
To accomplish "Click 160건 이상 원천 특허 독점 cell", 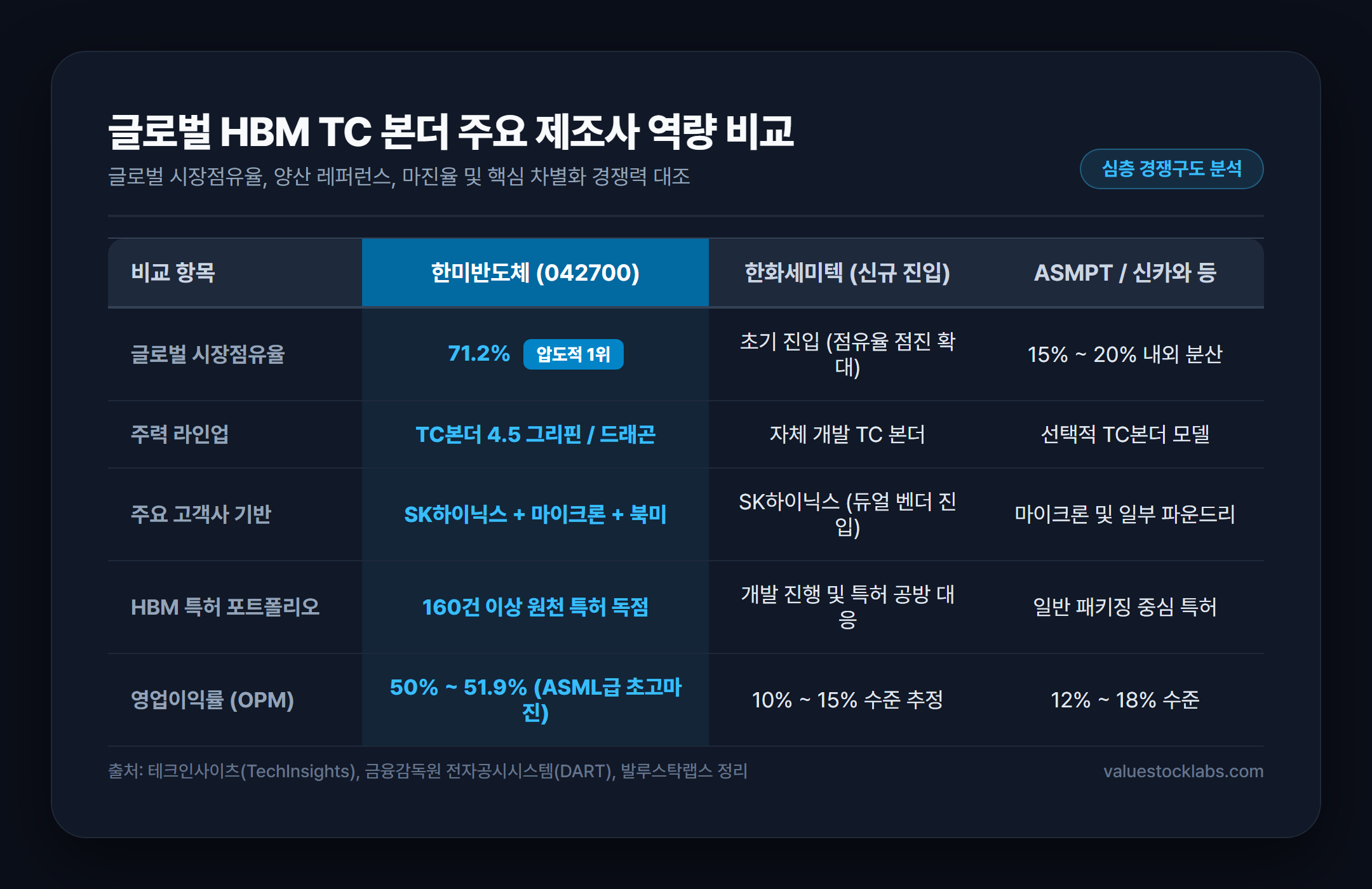I will click(x=535, y=607).
